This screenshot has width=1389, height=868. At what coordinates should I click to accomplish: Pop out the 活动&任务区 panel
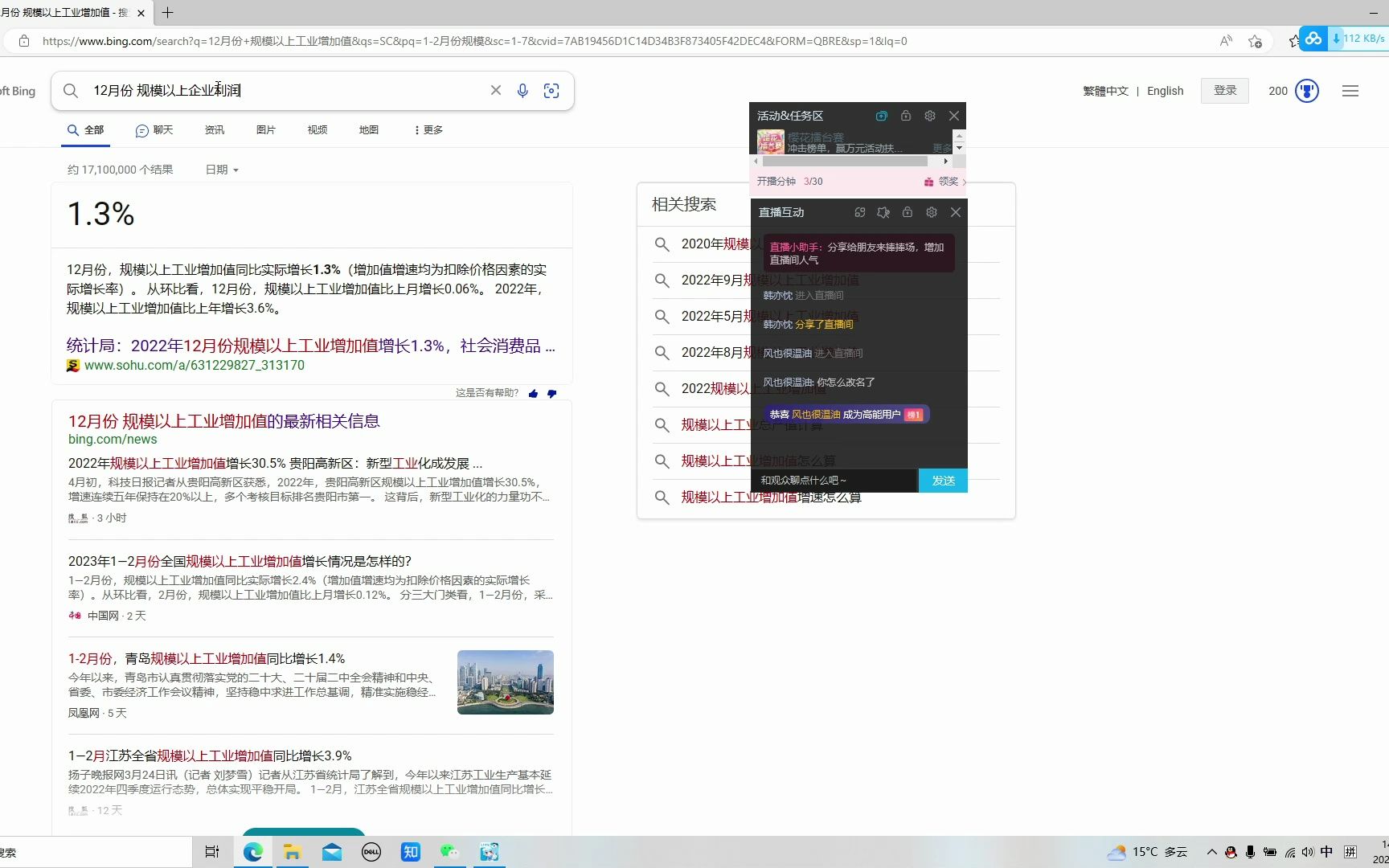pos(882,116)
